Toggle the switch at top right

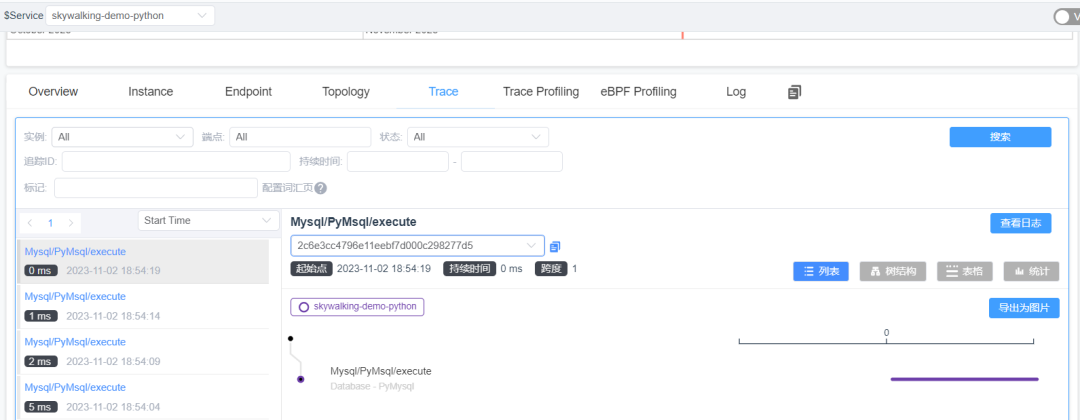(1068, 17)
